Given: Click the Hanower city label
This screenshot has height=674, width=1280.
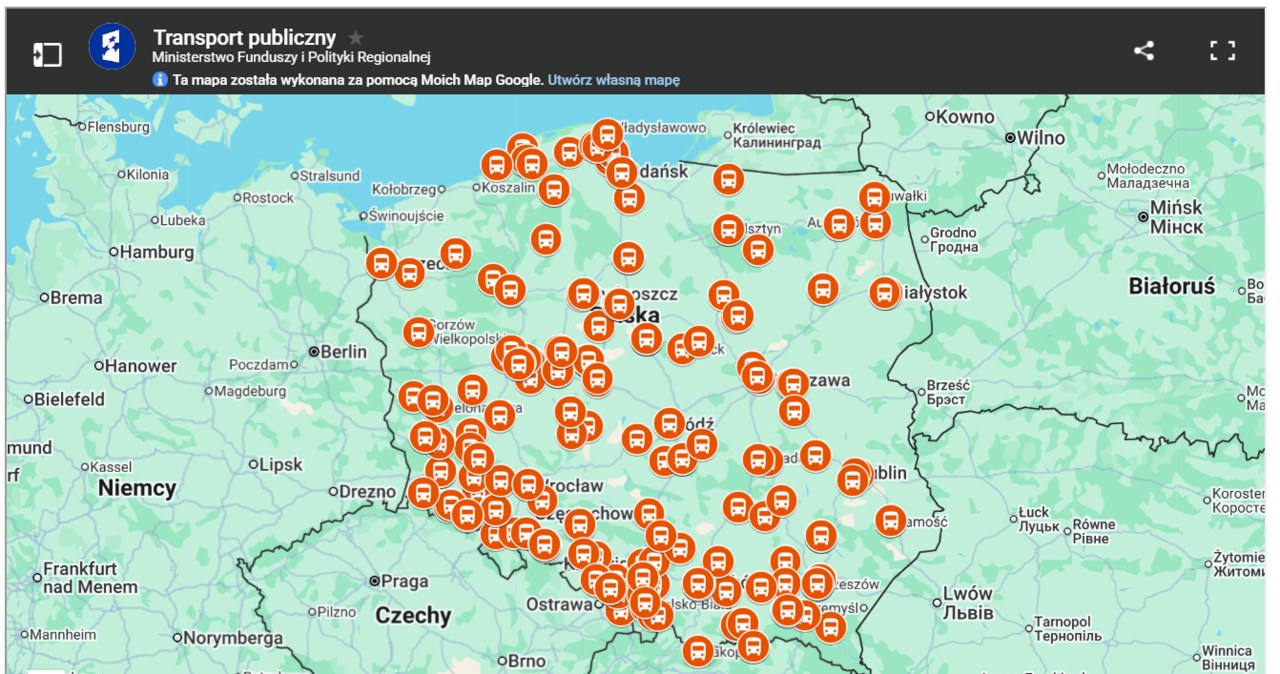Looking at the screenshot, I should coord(142,366).
